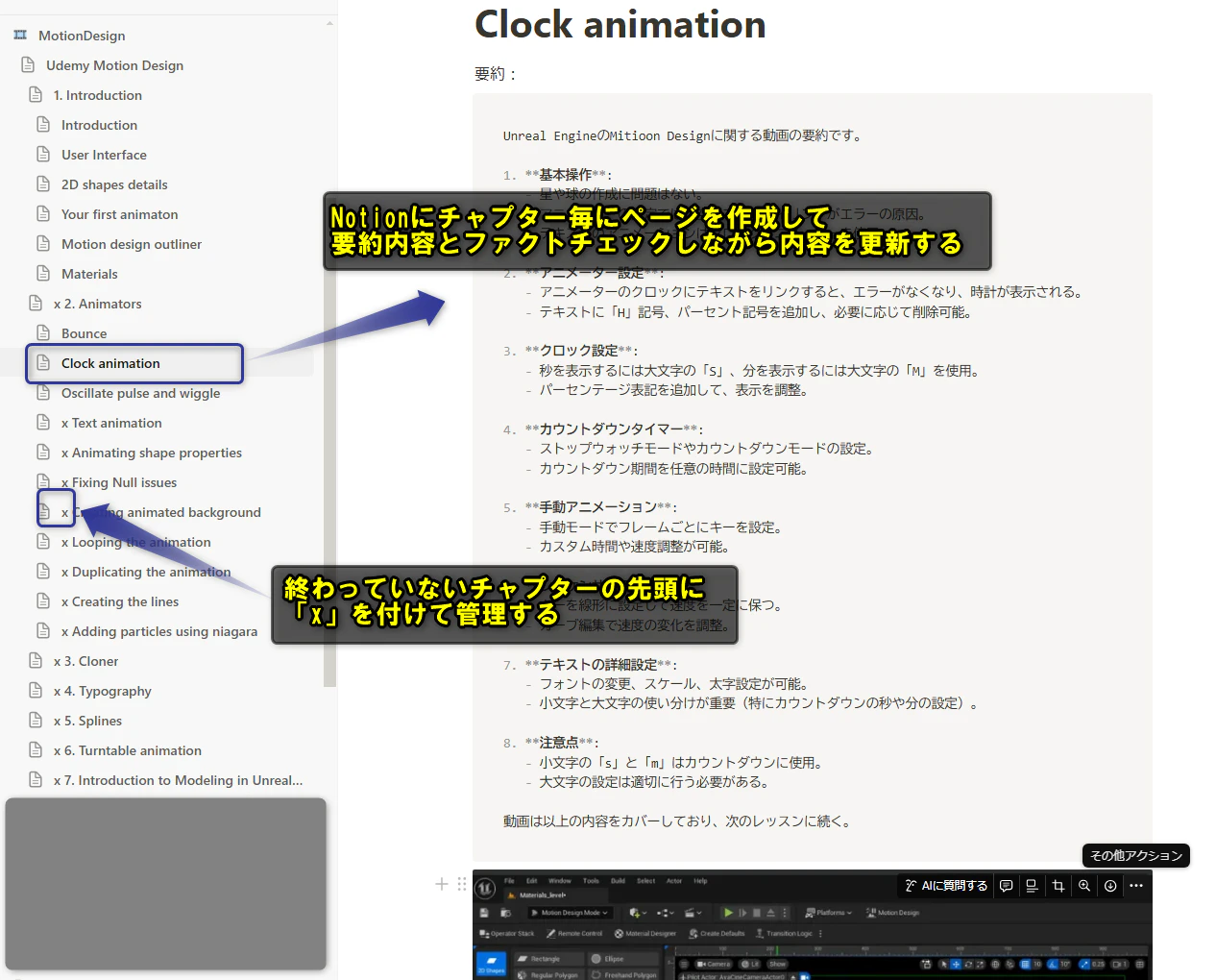Image resolution: width=1216 pixels, height=980 pixels.
Task: Select Clock animation page in sidebar
Action: [x=110, y=363]
